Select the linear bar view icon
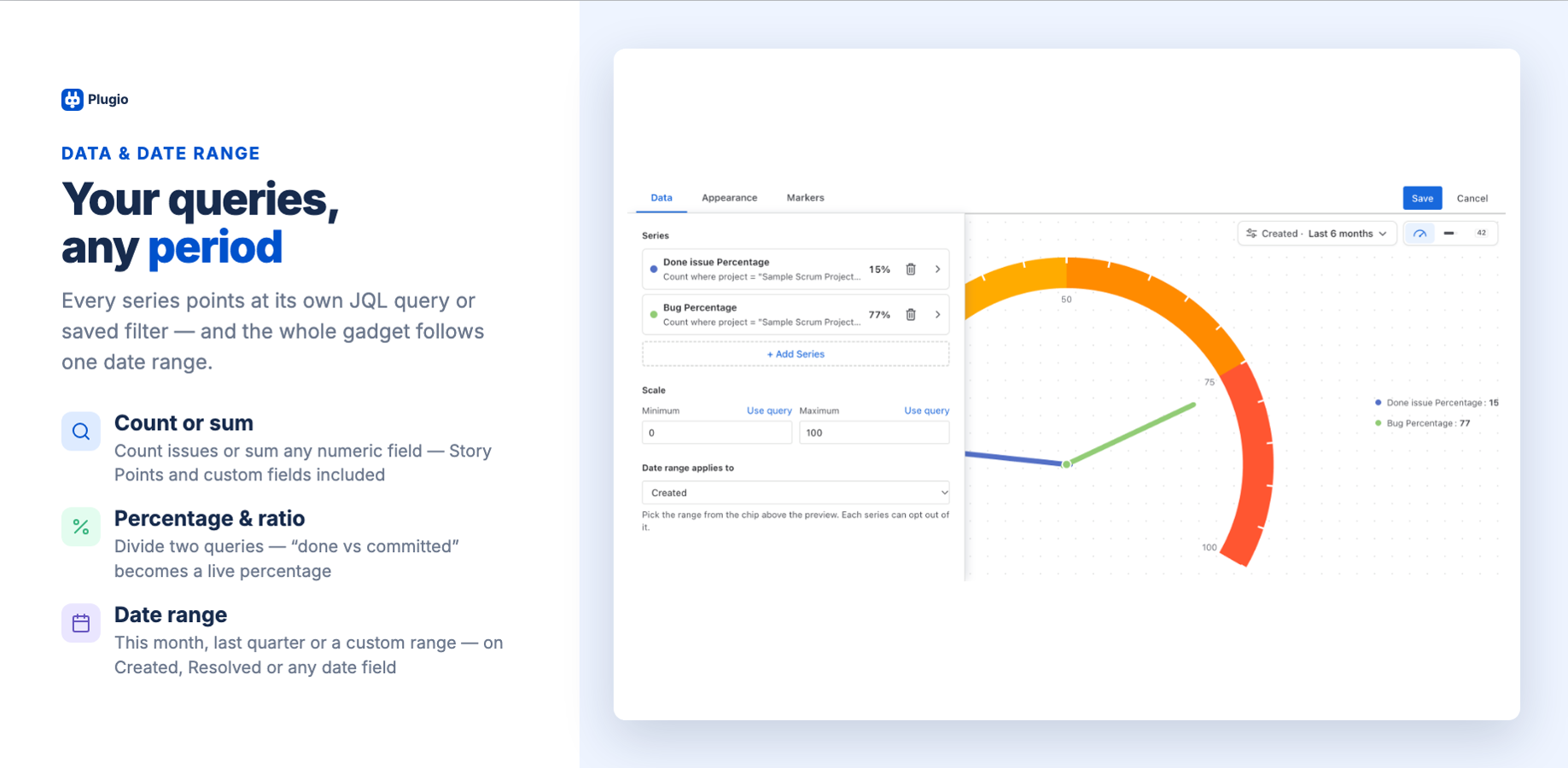This screenshot has height=768, width=1568. coord(1449,234)
